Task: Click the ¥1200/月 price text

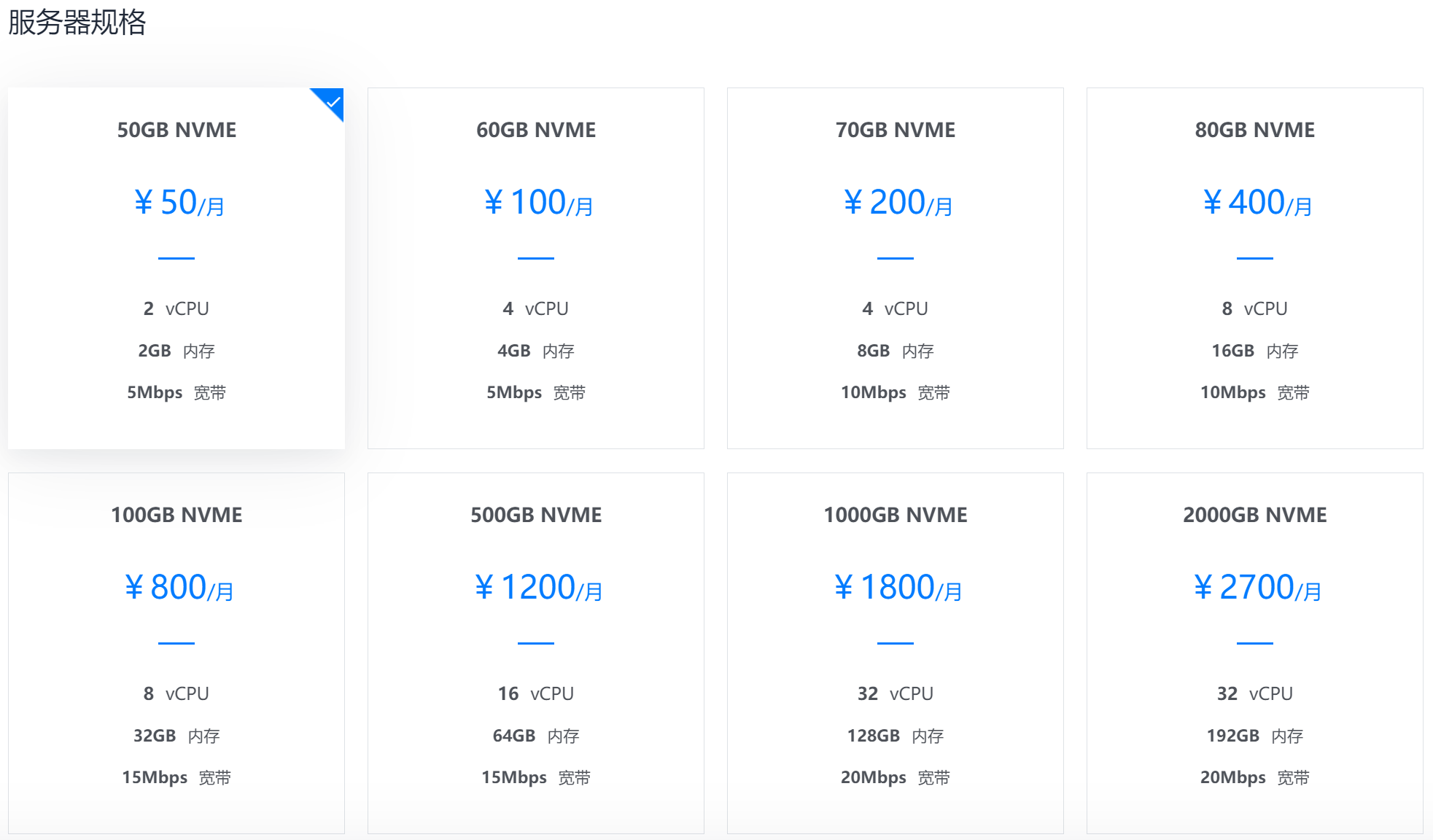Action: tap(538, 588)
